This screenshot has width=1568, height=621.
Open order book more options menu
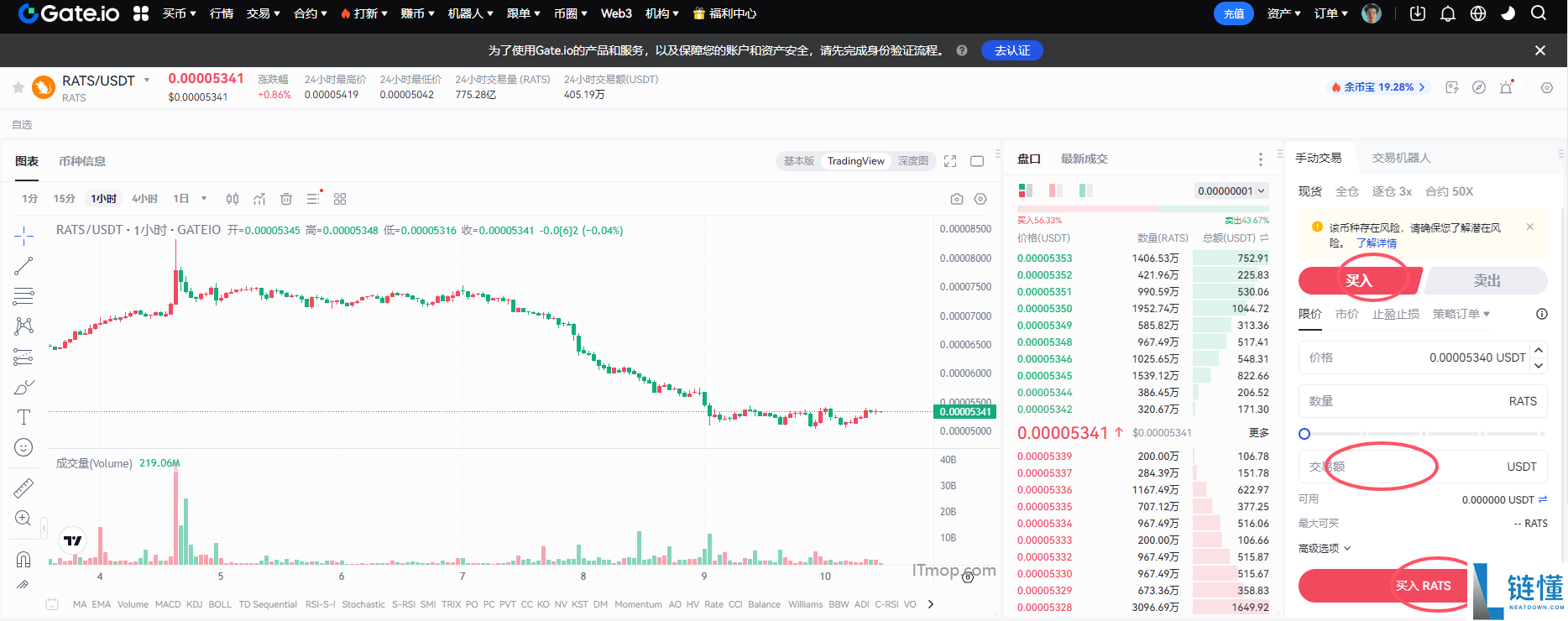pos(1261,159)
